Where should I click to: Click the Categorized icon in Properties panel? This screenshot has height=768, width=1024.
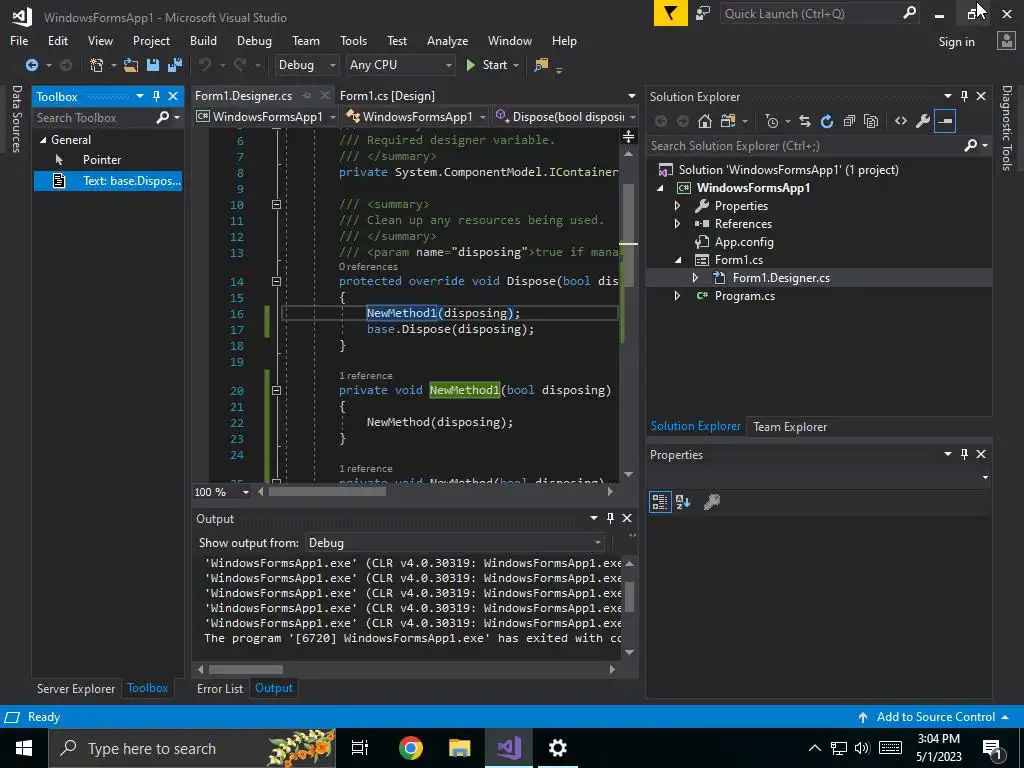(x=660, y=502)
